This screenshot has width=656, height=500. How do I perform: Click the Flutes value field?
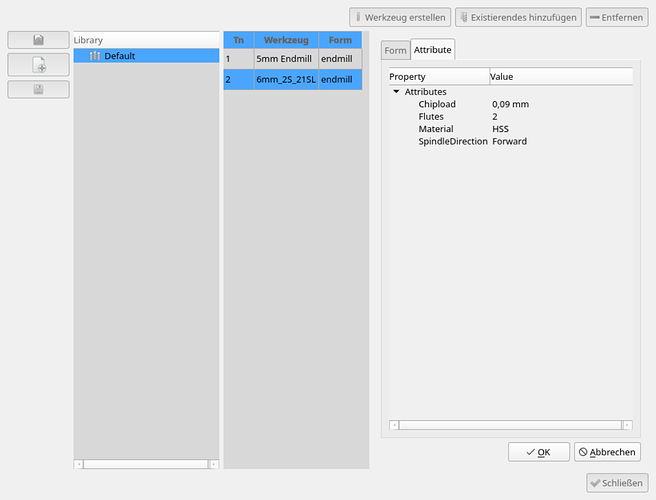click(496, 117)
